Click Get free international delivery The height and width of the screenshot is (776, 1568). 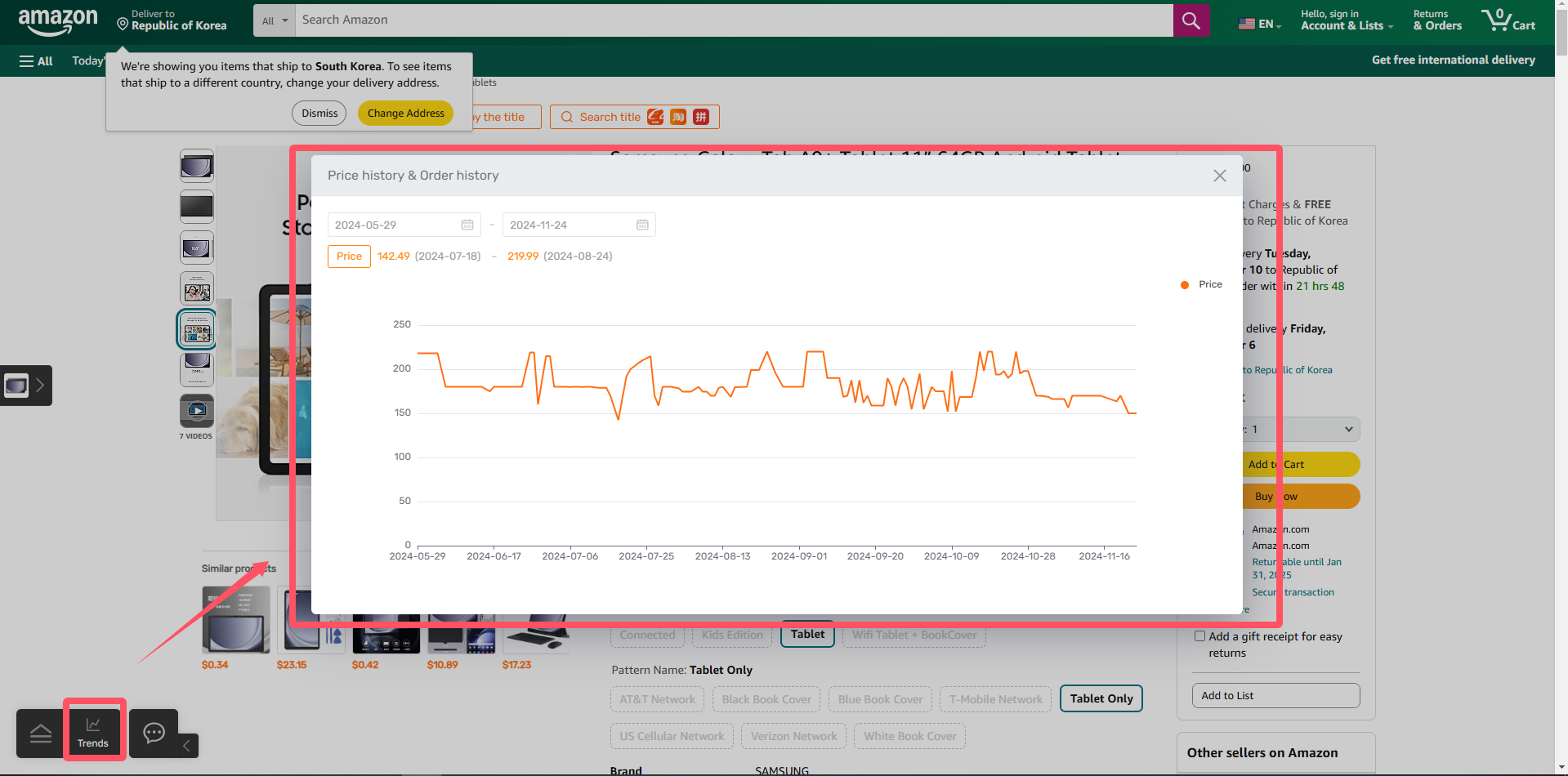1453,60
